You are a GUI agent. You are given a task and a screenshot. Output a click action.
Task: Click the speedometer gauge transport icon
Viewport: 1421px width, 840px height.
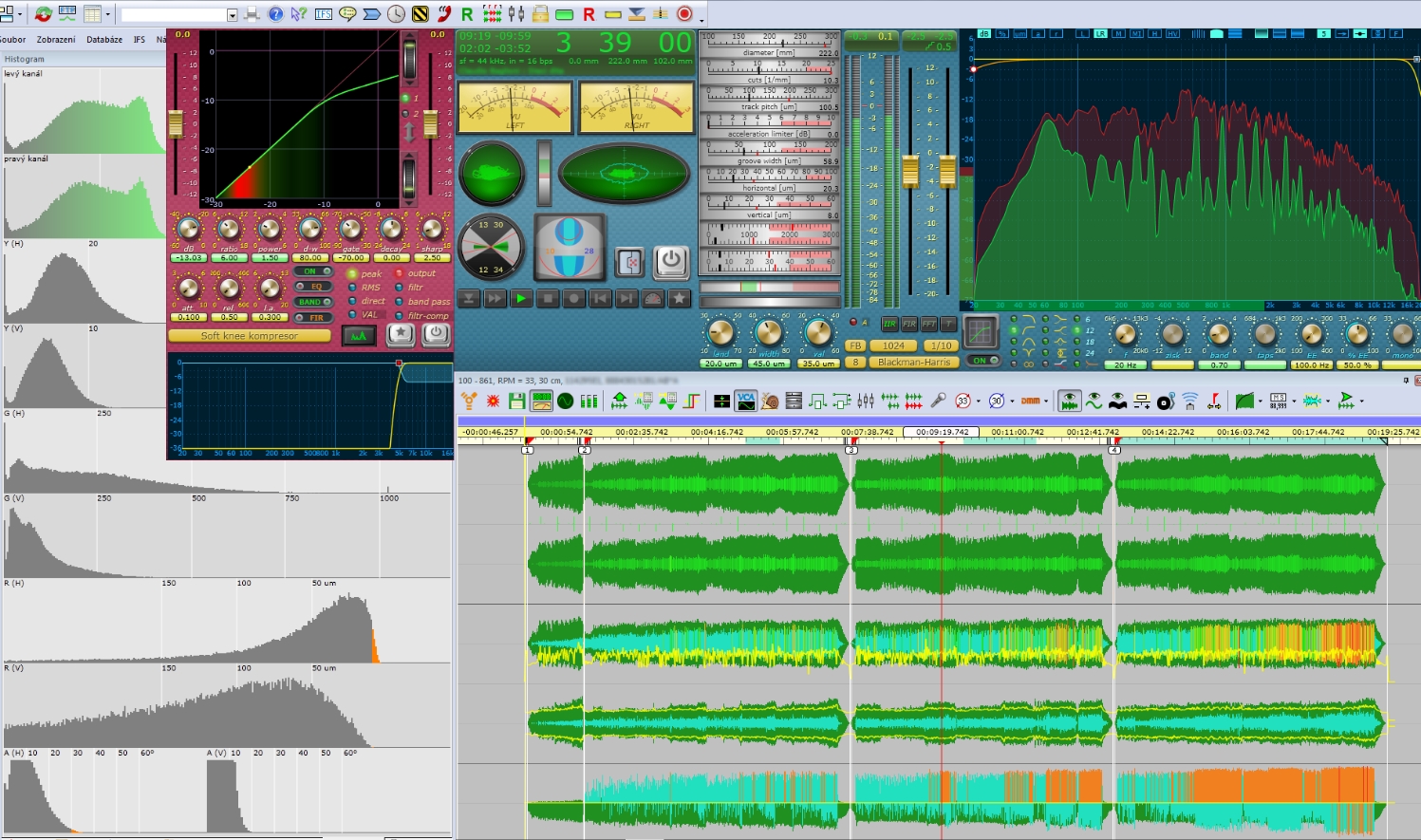[653, 299]
